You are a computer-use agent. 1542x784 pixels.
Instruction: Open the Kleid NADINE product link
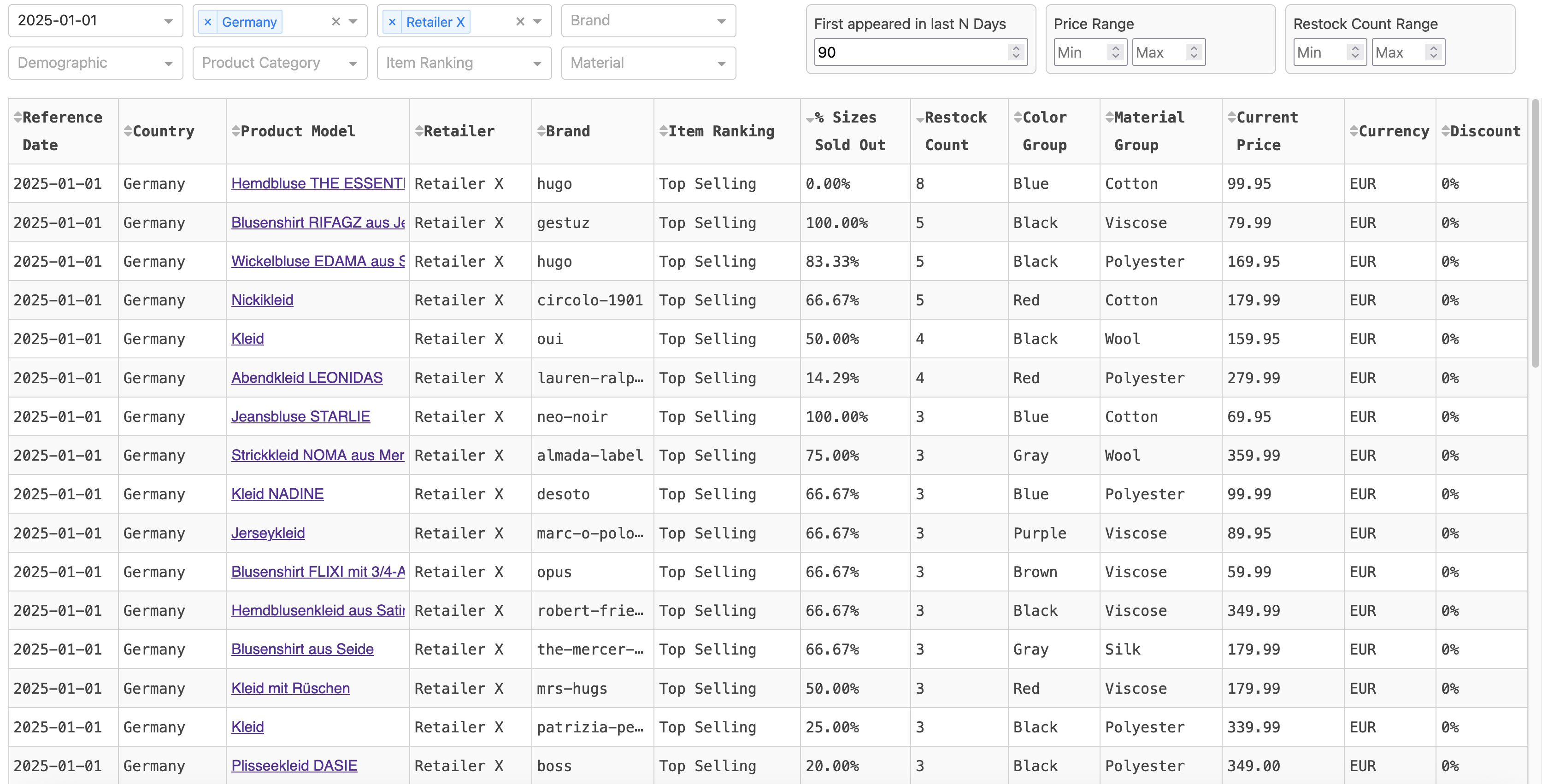[x=277, y=494]
